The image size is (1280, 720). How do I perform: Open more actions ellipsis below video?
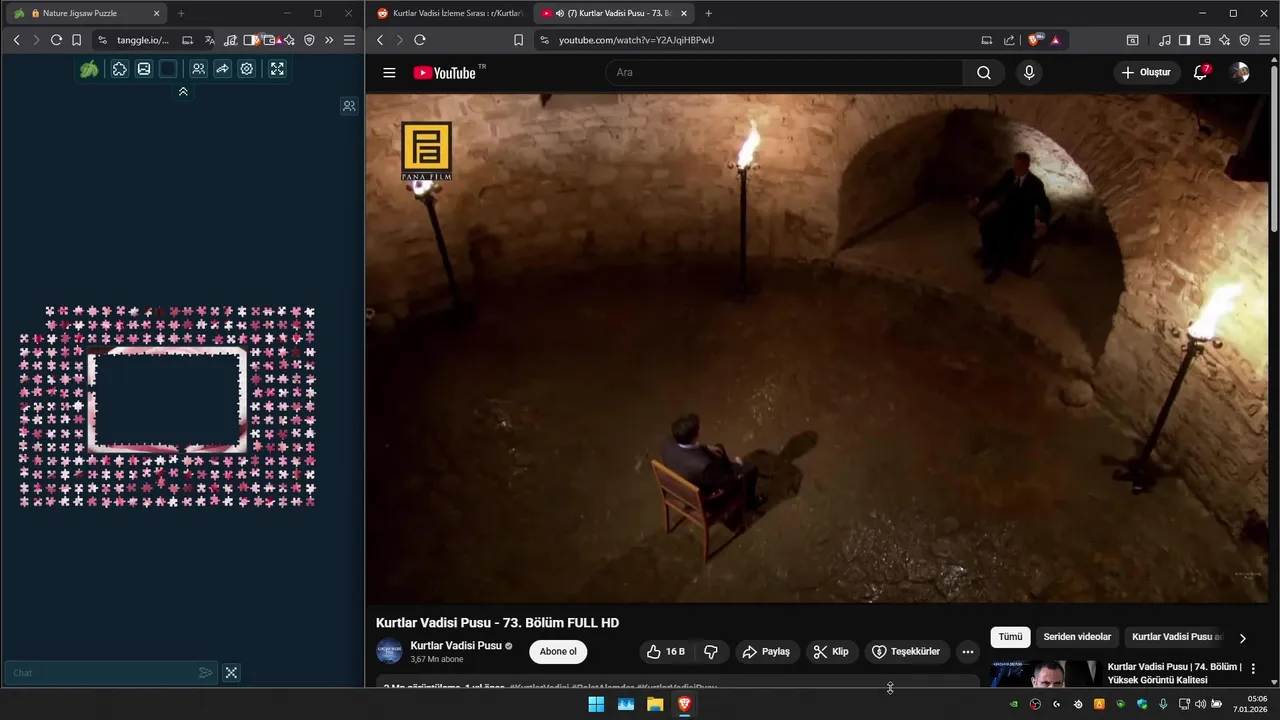pos(967,651)
